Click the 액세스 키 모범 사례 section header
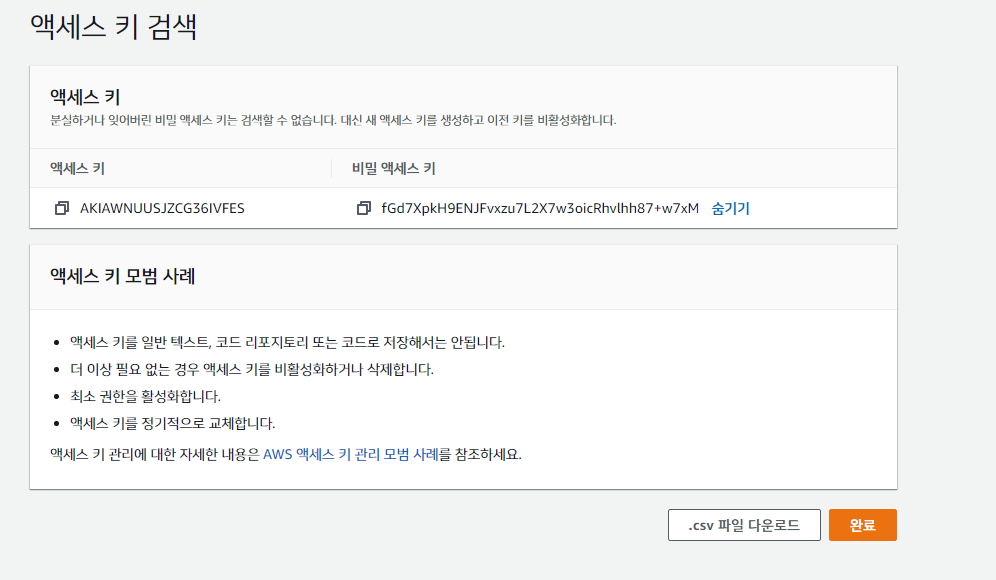The height and width of the screenshot is (580, 996). (x=110, y=277)
